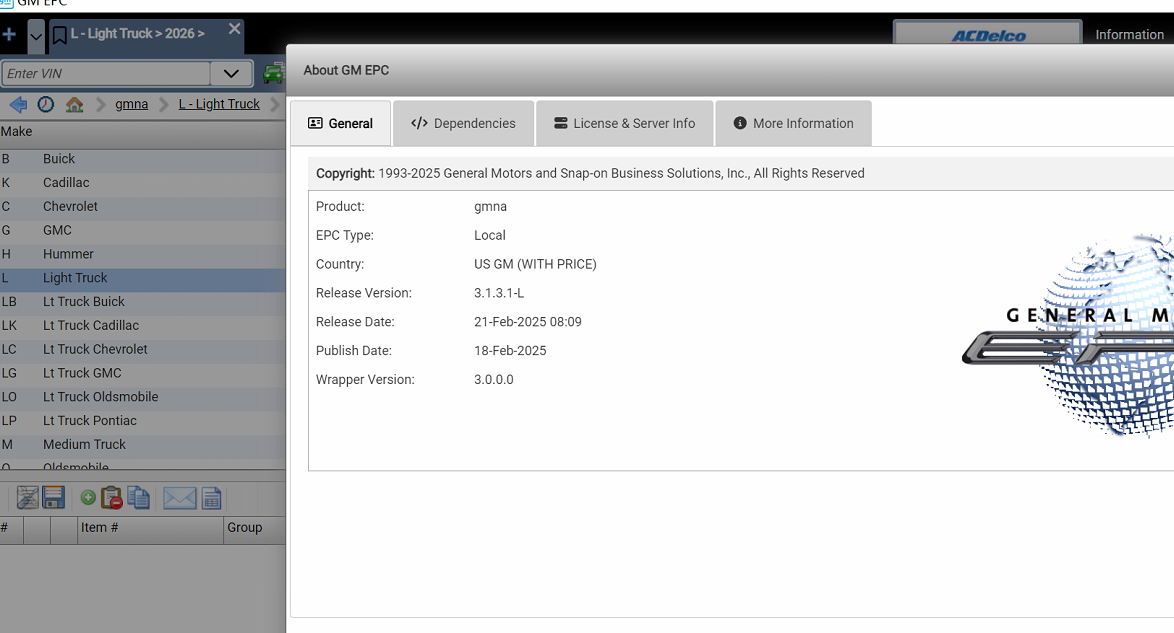Go to home via house icon

[74, 104]
